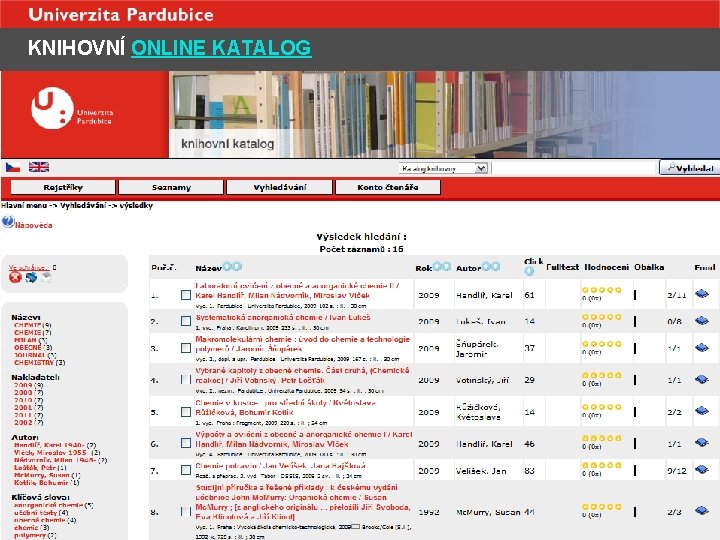Filter by keyword anorganická chemie (5)
This screenshot has height=540, width=720.
coord(54,505)
